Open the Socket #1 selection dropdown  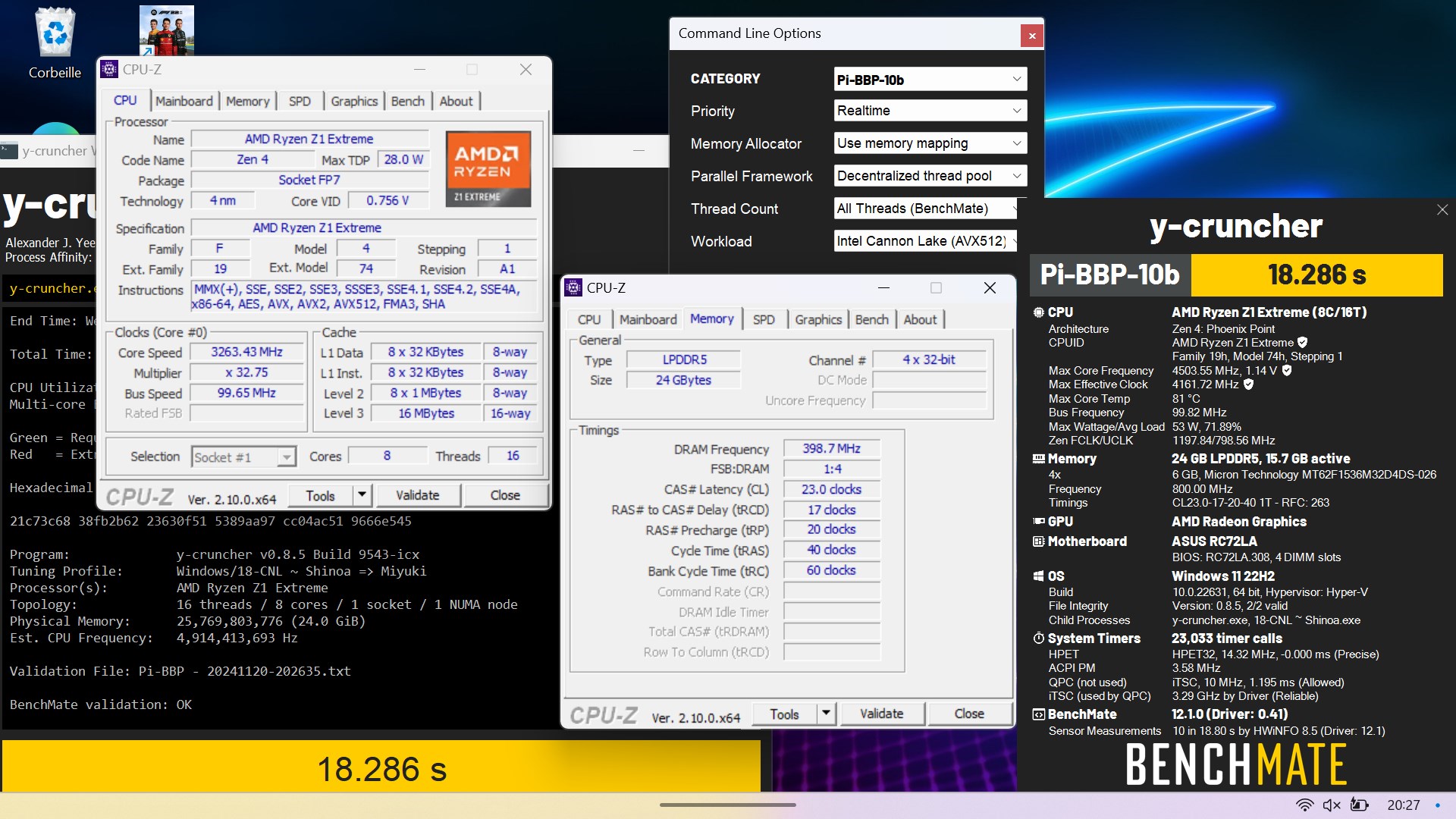tap(243, 457)
